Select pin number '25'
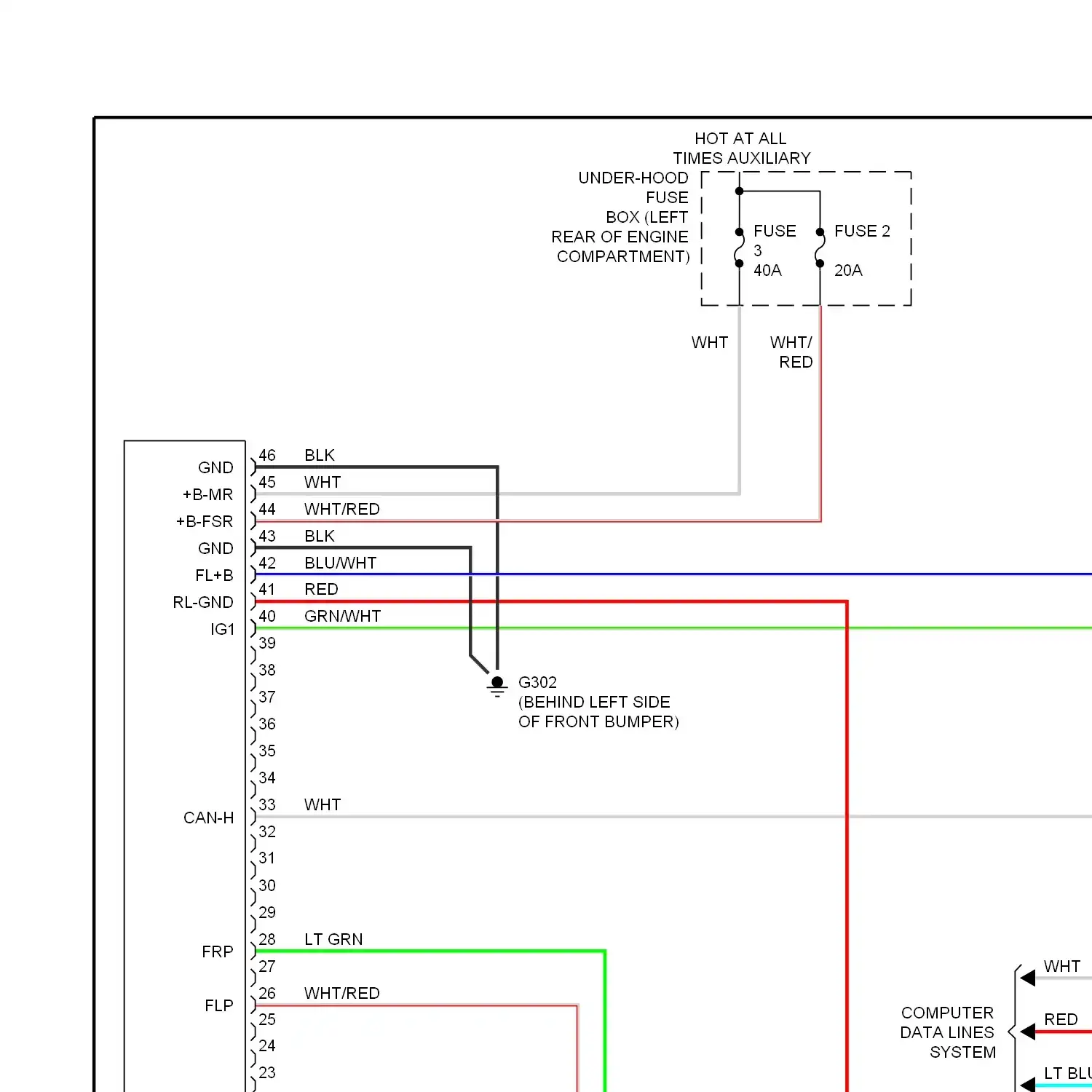 tap(267, 1019)
